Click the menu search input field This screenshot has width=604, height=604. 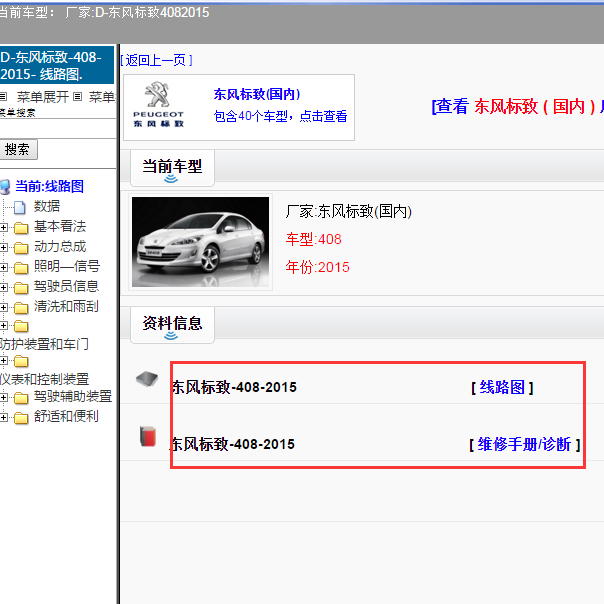pos(58,129)
